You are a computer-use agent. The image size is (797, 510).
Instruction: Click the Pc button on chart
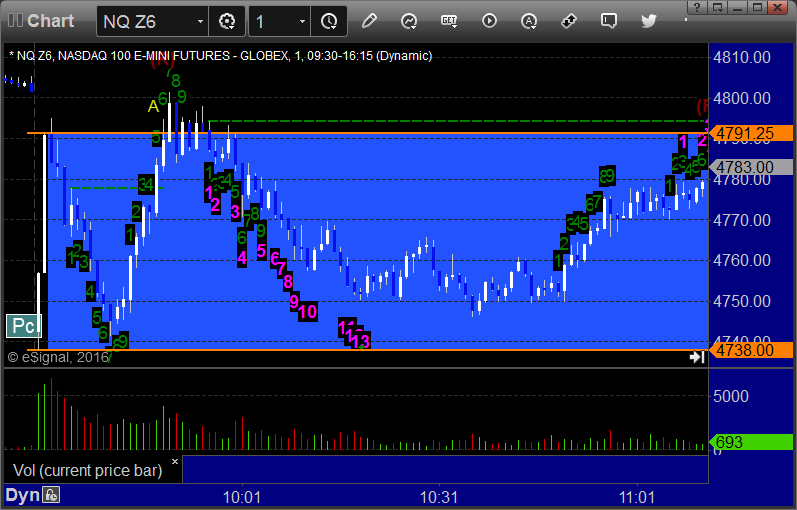pyautogui.click(x=23, y=326)
